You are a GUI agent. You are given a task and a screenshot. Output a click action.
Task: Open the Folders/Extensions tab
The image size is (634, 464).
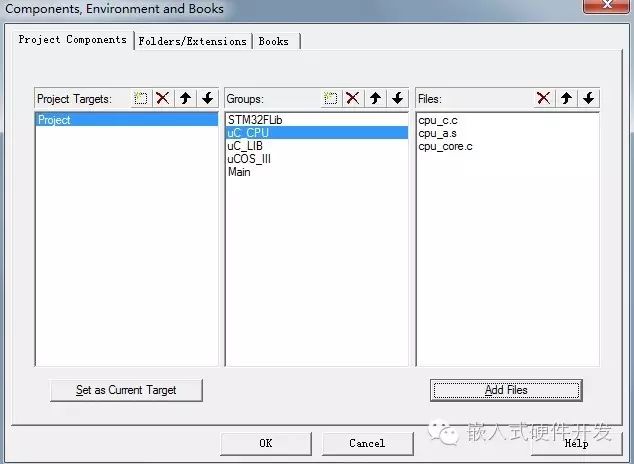(193, 41)
